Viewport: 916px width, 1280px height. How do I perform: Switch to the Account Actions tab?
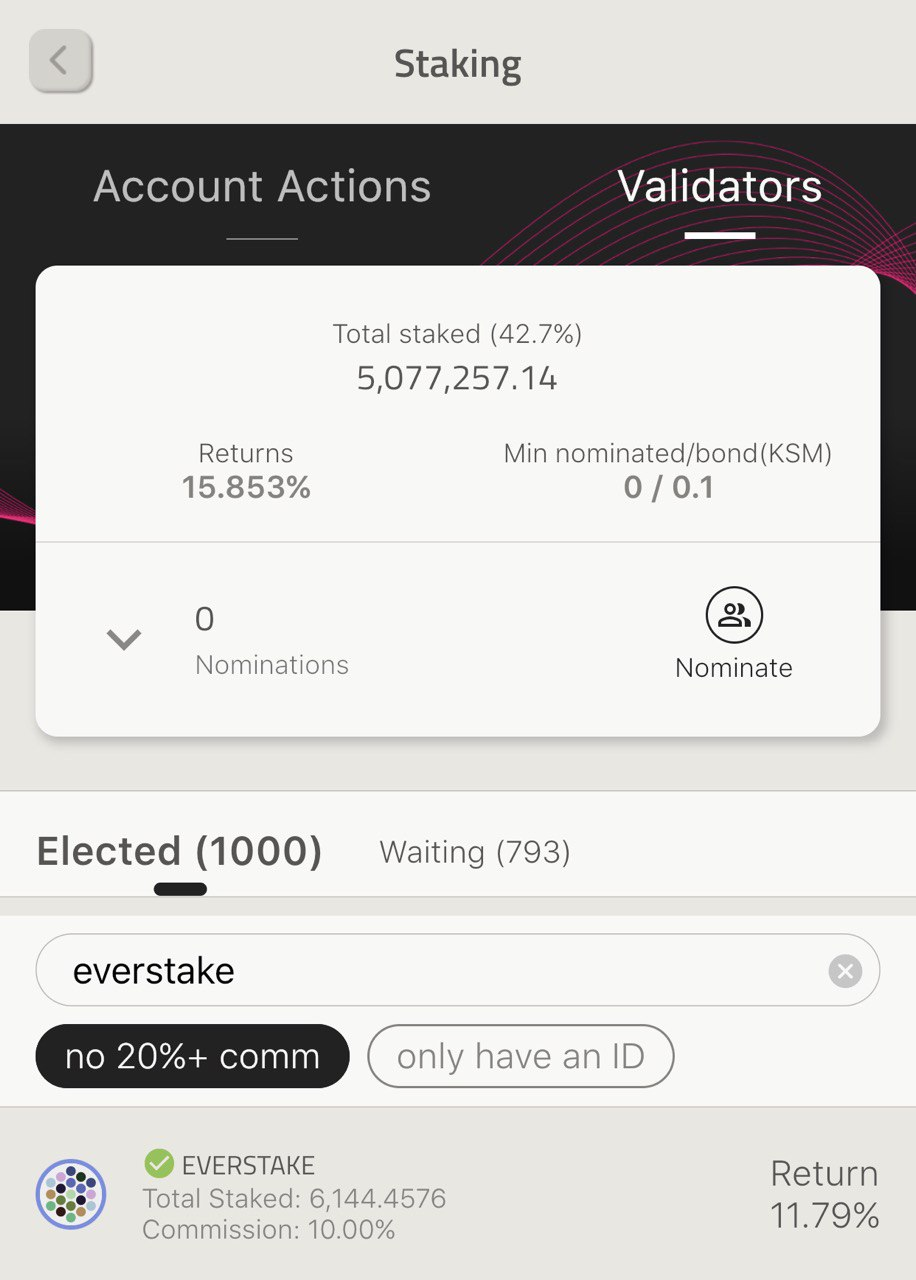pyautogui.click(x=262, y=187)
